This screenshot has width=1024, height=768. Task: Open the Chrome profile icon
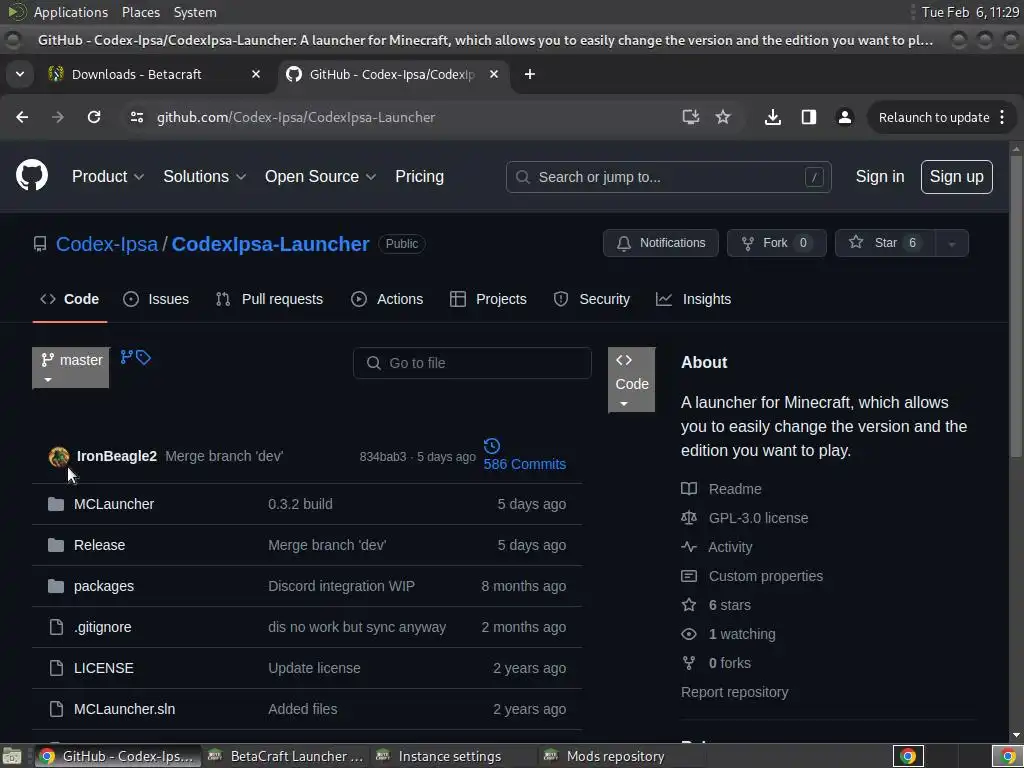tap(844, 118)
